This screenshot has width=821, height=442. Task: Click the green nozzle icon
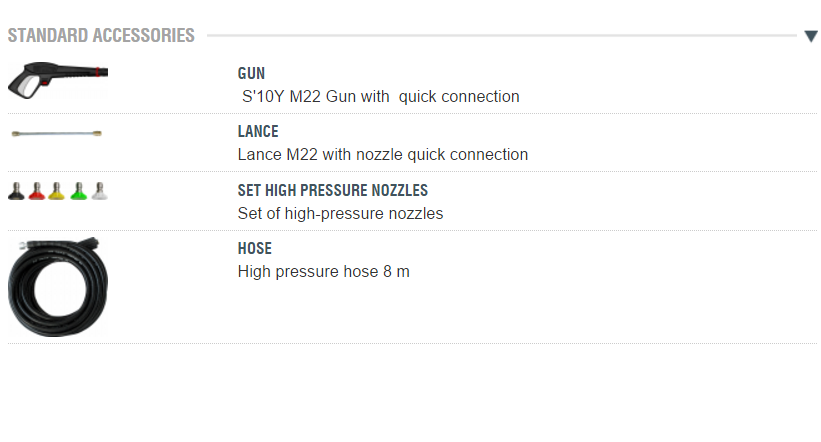78,190
